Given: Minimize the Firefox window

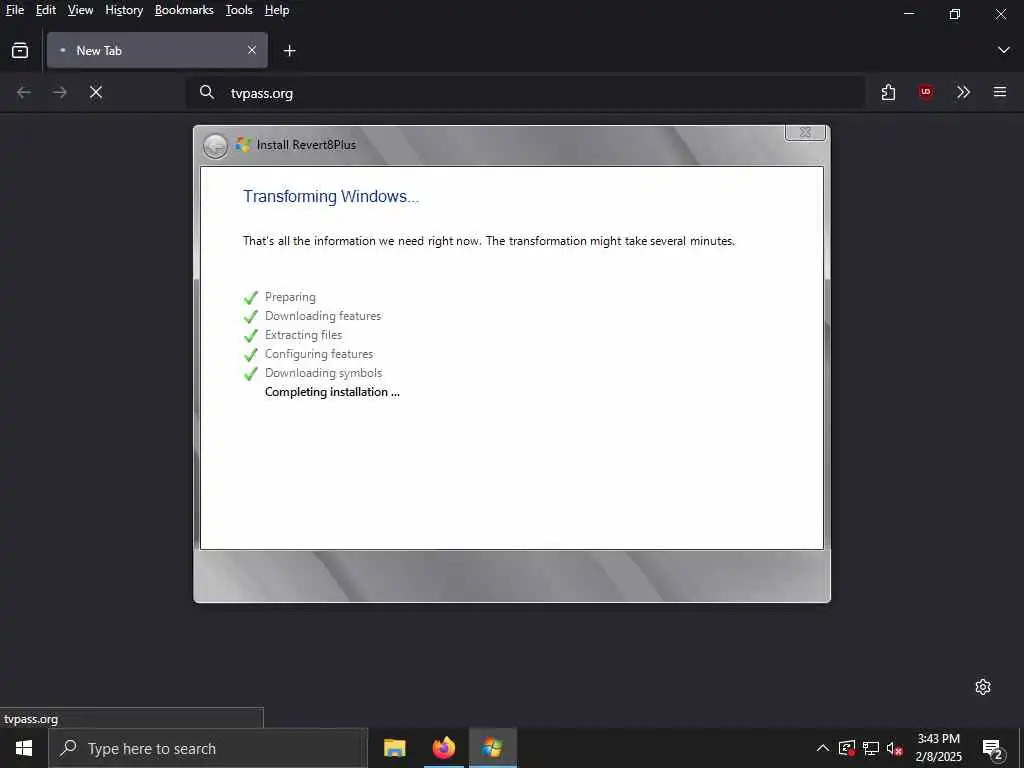Looking at the screenshot, I should click(x=908, y=13).
